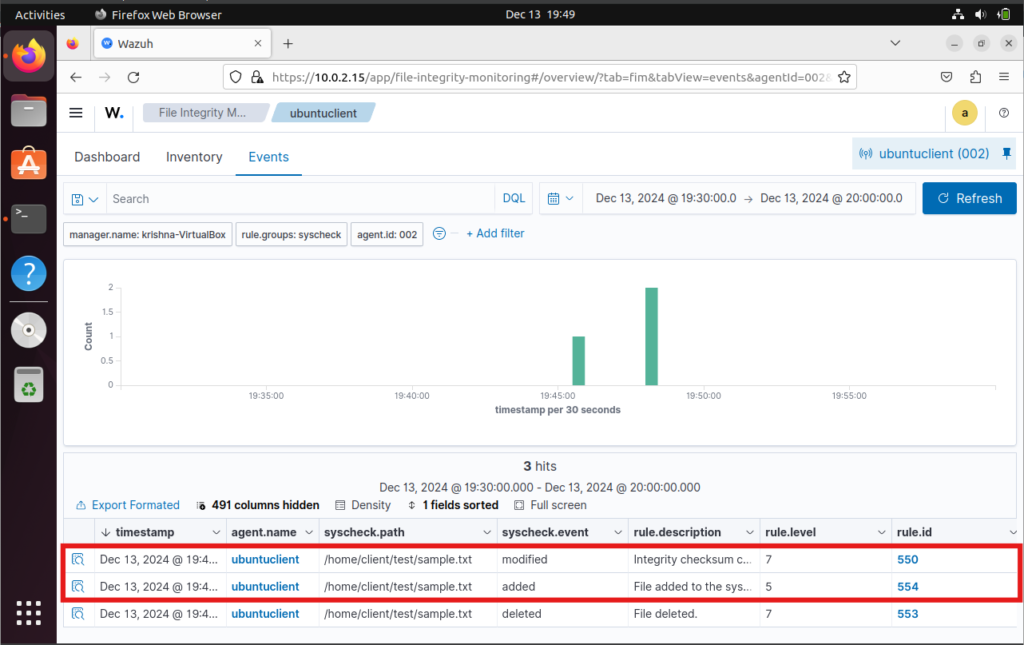Bookmark this page with the star icon

[844, 77]
